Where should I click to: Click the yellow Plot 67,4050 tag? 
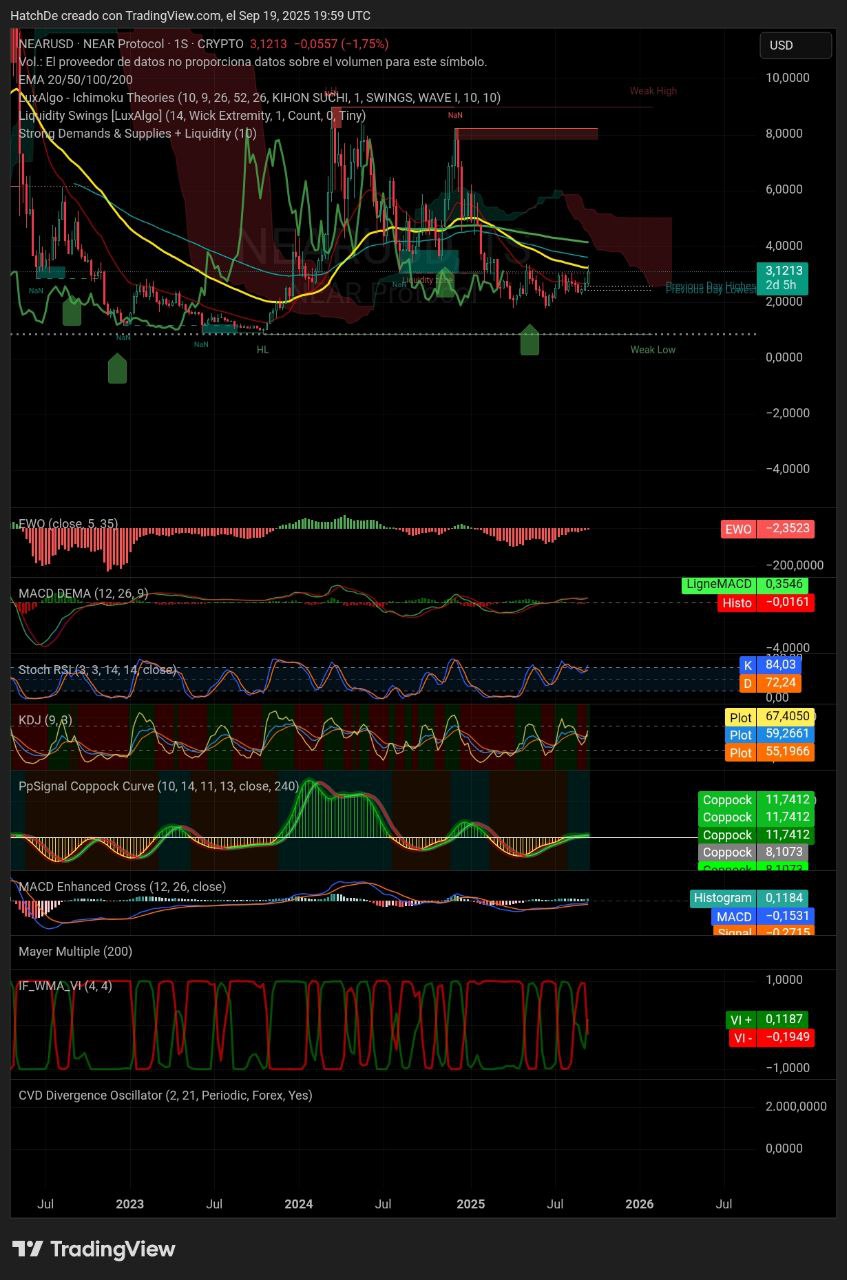coord(769,717)
